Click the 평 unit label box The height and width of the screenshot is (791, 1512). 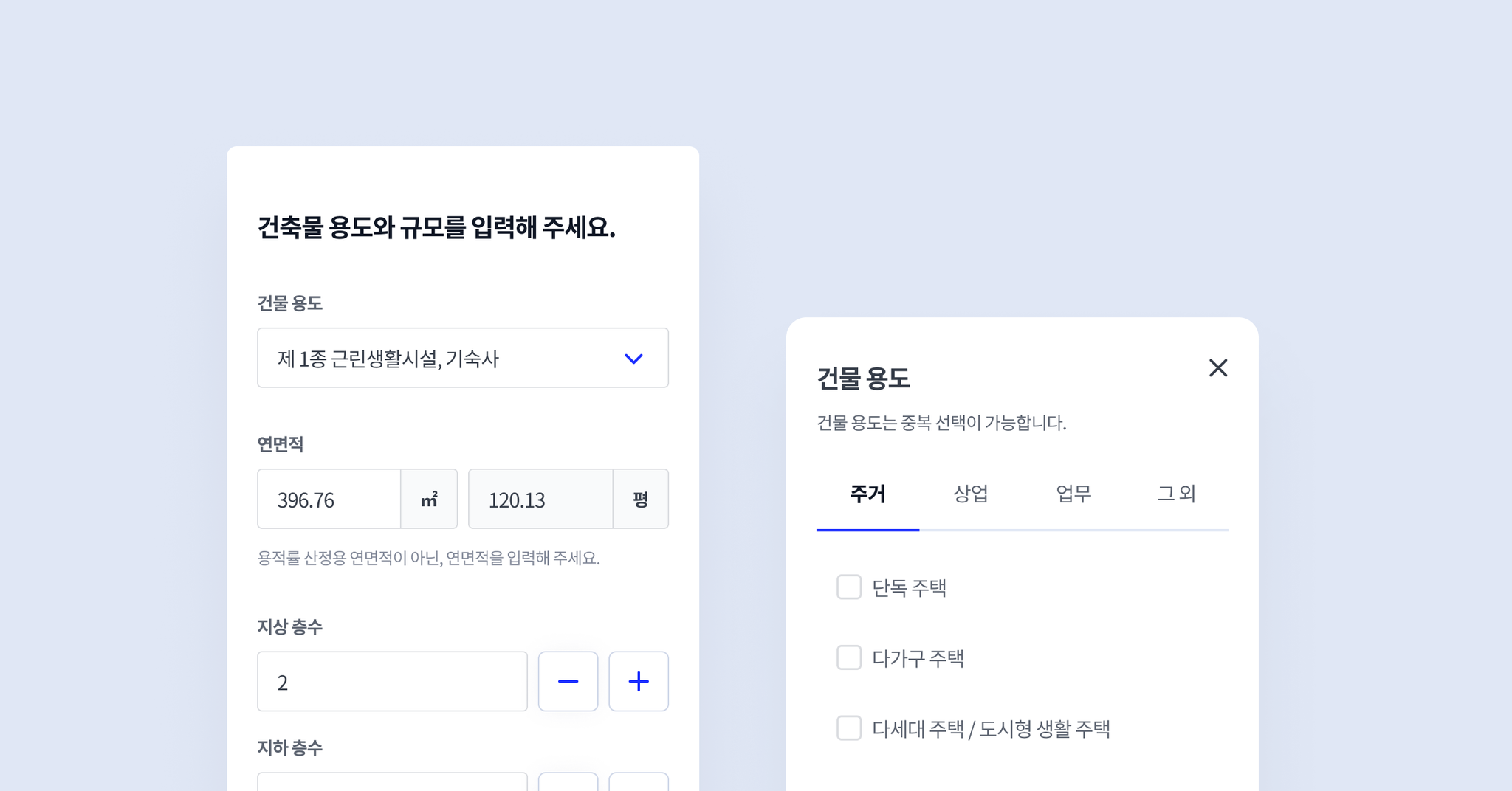(641, 499)
